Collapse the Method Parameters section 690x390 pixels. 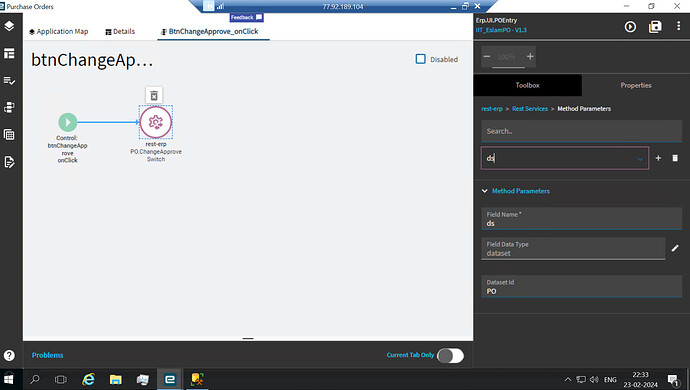(x=484, y=191)
